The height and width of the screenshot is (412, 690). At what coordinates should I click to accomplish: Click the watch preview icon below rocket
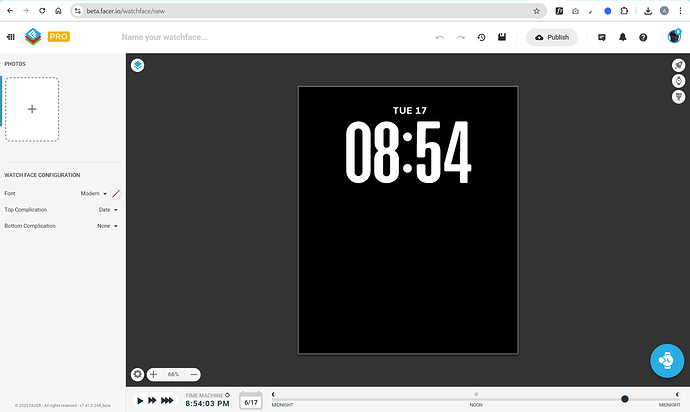click(679, 81)
